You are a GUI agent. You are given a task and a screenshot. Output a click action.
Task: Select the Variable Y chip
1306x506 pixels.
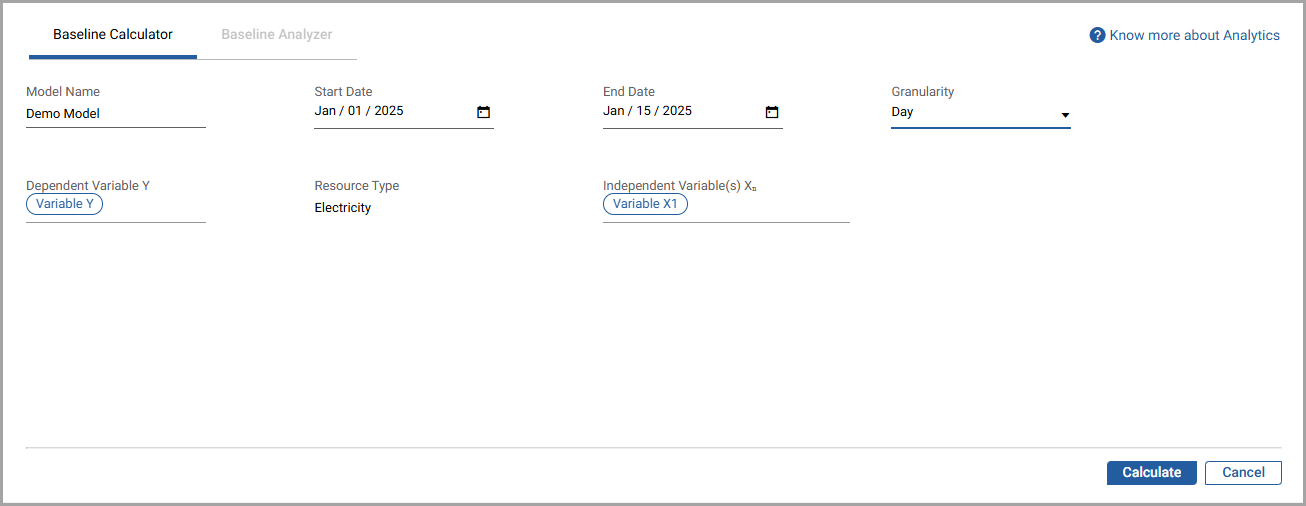65,204
